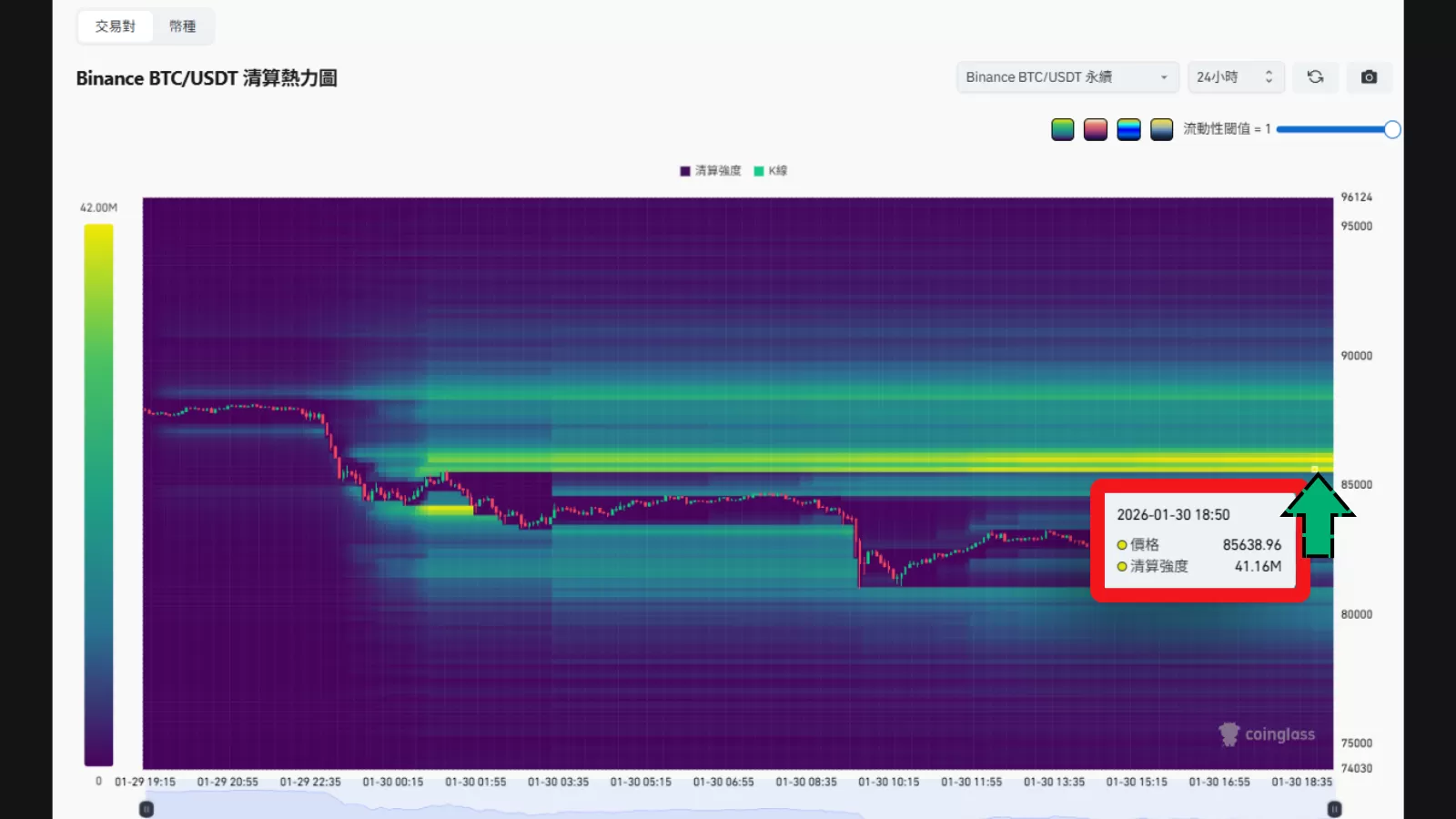Image resolution: width=1456 pixels, height=819 pixels.
Task: Click the 85638.96 price value in tooltip
Action: (x=1251, y=544)
